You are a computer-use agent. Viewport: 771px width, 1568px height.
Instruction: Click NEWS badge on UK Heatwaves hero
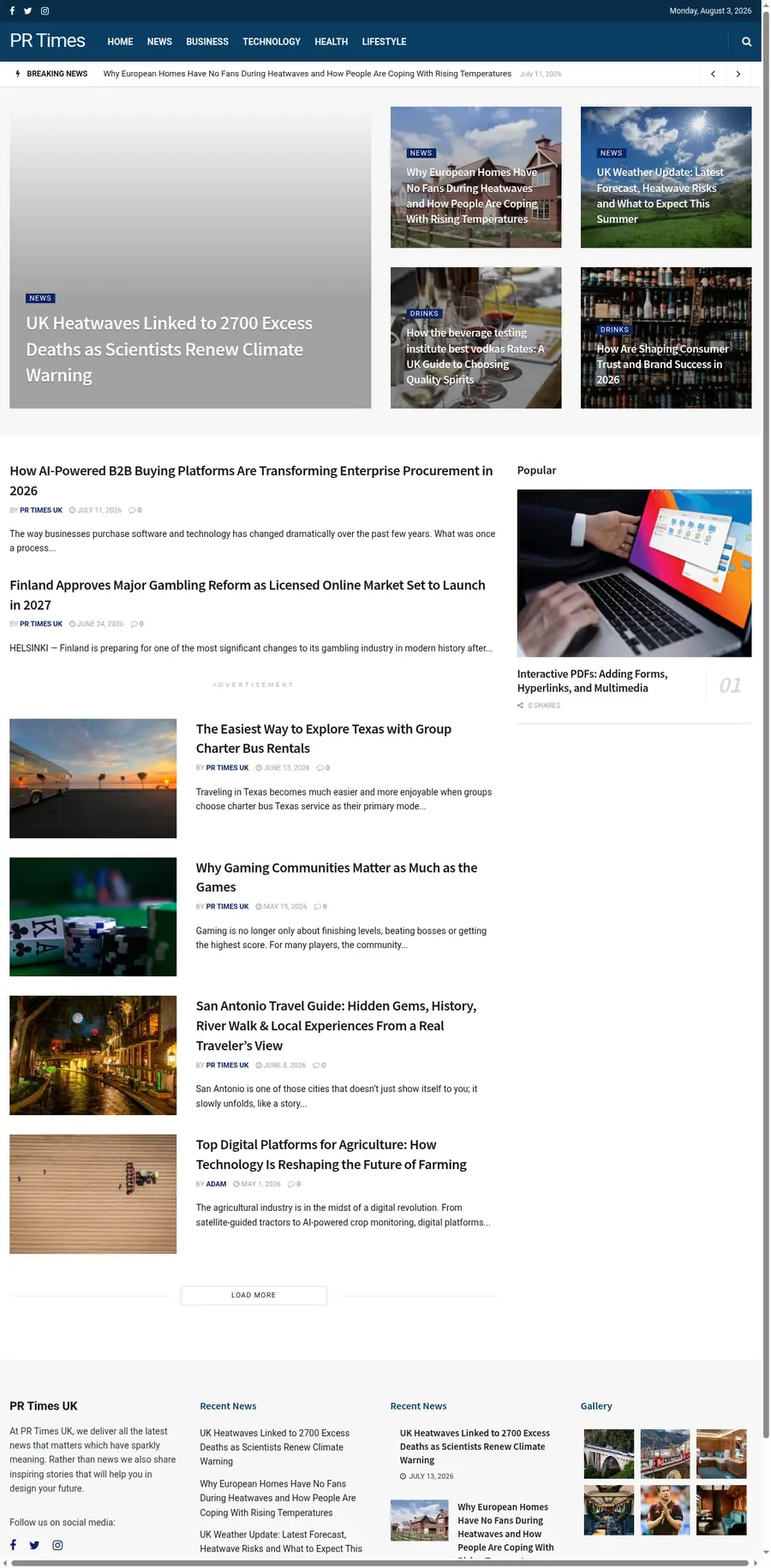click(x=40, y=298)
